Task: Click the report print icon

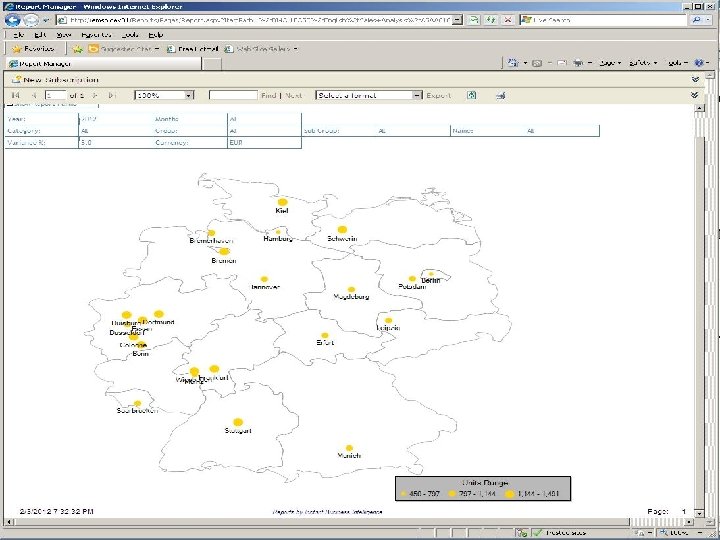Action: click(501, 95)
